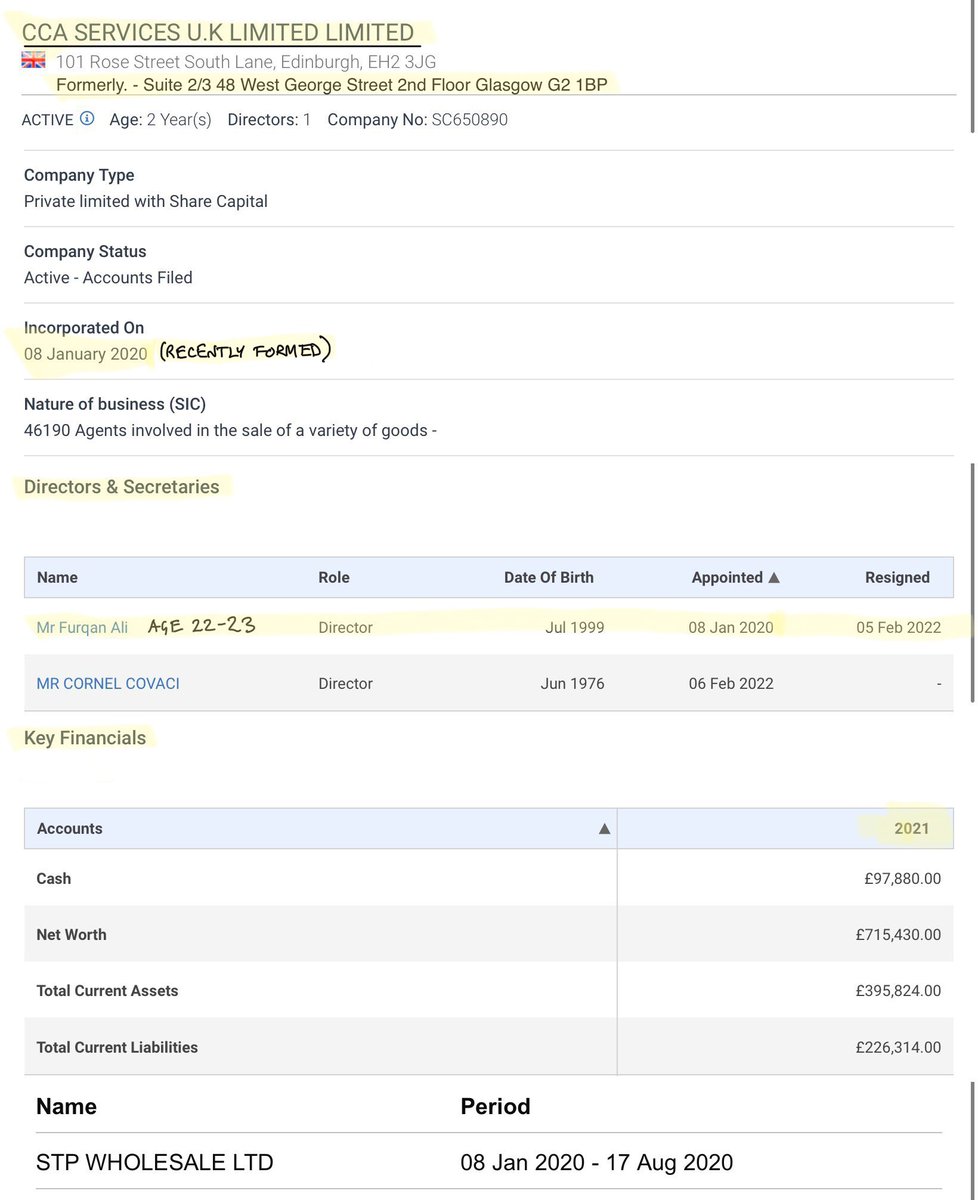This screenshot has width=978, height=1200.
Task: Select company number SC650890
Action: pos(470,120)
